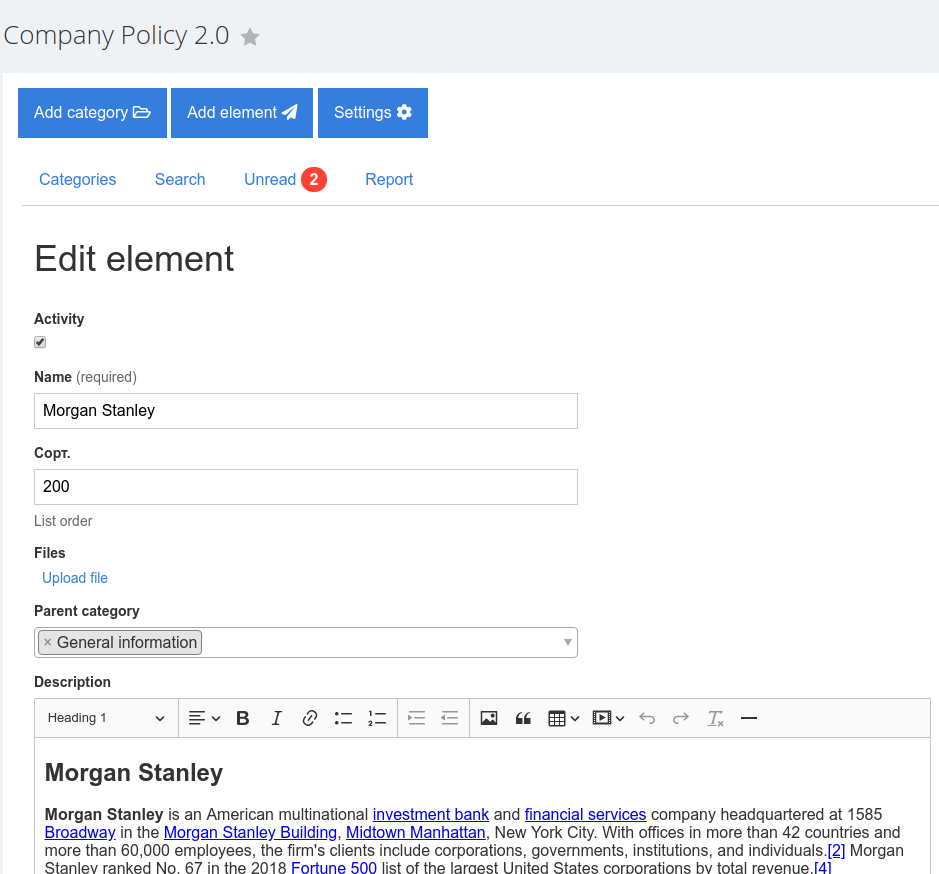
Task: Insert a horizontal line
Action: 748,718
